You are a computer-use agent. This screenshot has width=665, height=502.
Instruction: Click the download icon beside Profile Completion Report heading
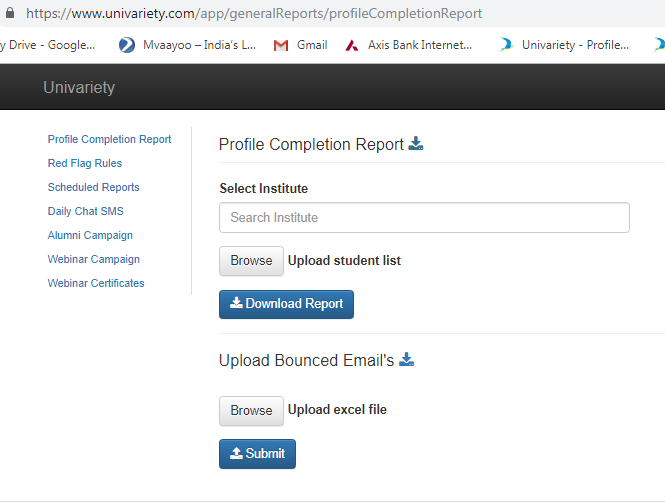416,144
